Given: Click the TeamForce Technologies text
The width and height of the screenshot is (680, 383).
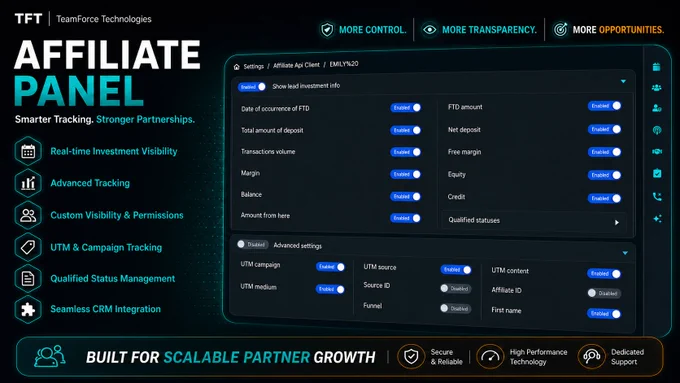Looking at the screenshot, I should [104, 19].
